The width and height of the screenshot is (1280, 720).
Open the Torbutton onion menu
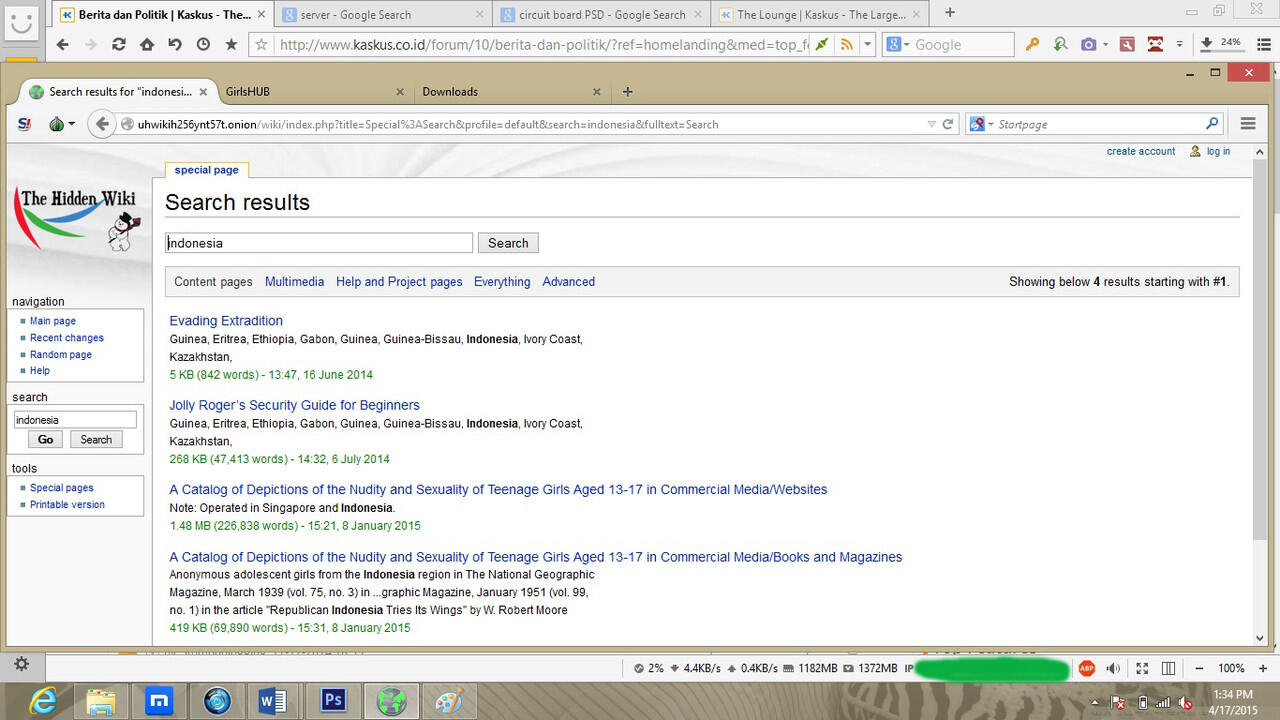(61, 124)
